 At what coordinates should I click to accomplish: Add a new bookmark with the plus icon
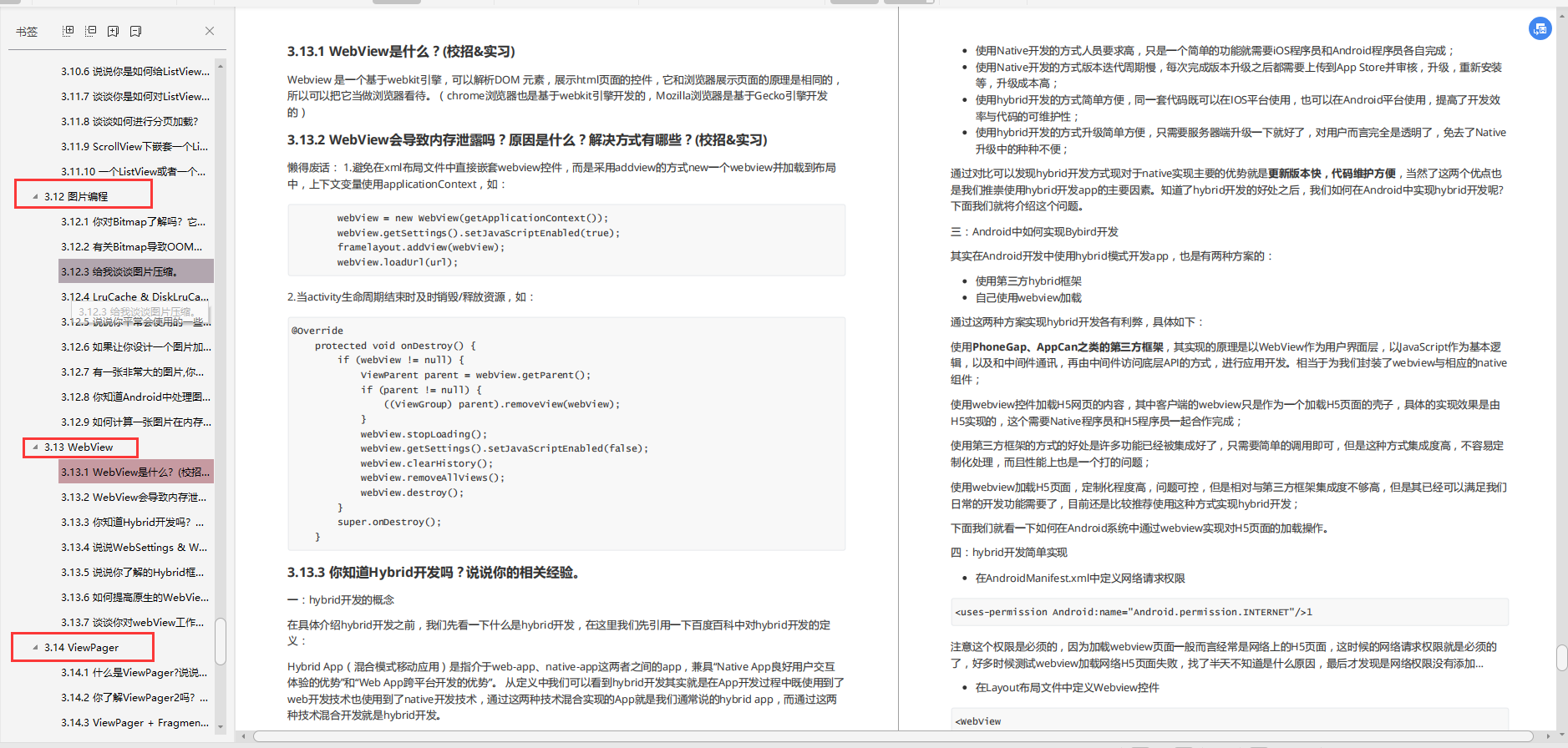113,31
